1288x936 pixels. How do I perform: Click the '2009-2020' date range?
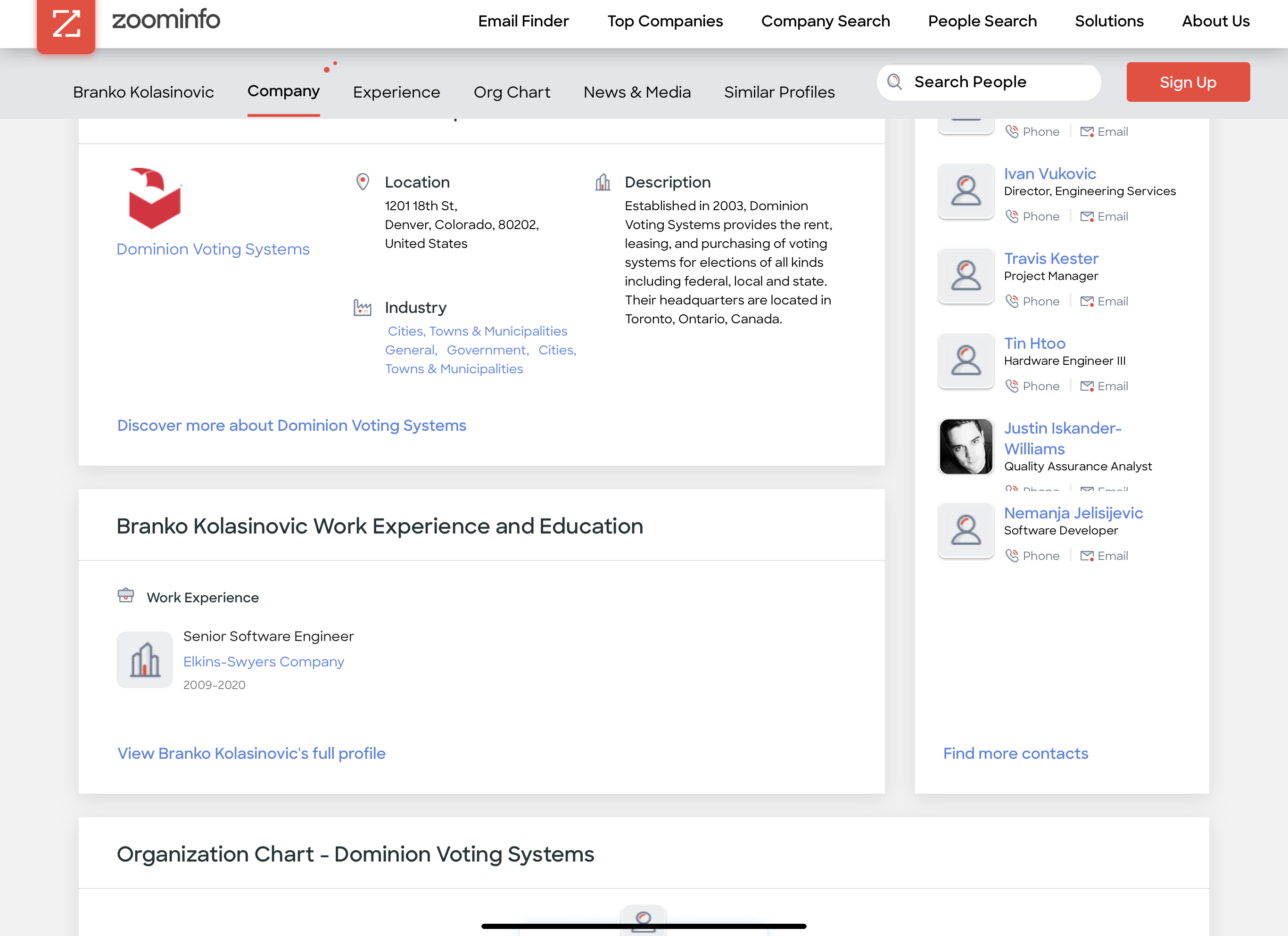point(214,684)
